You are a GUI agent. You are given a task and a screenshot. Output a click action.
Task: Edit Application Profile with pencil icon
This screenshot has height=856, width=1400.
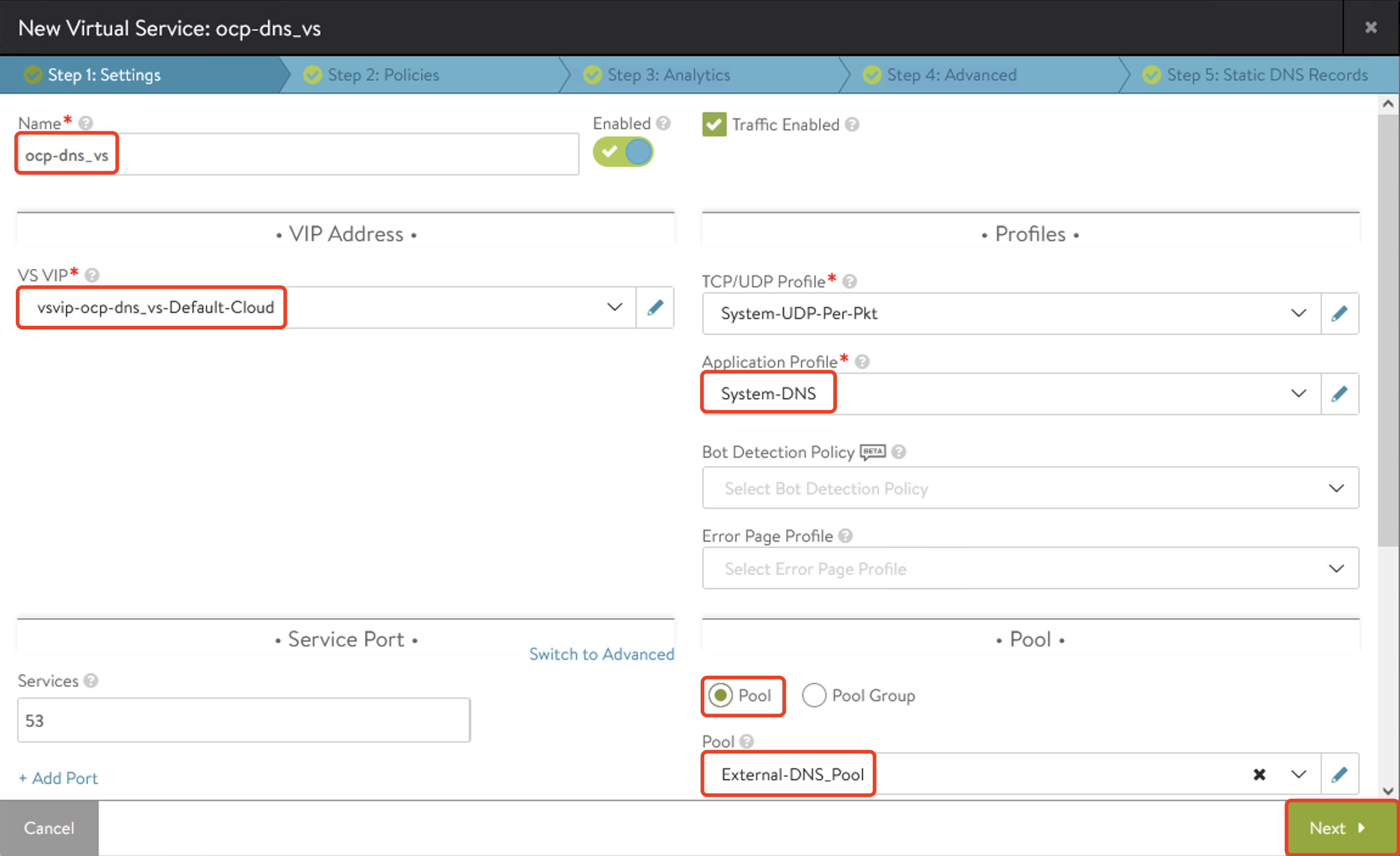[x=1339, y=394]
